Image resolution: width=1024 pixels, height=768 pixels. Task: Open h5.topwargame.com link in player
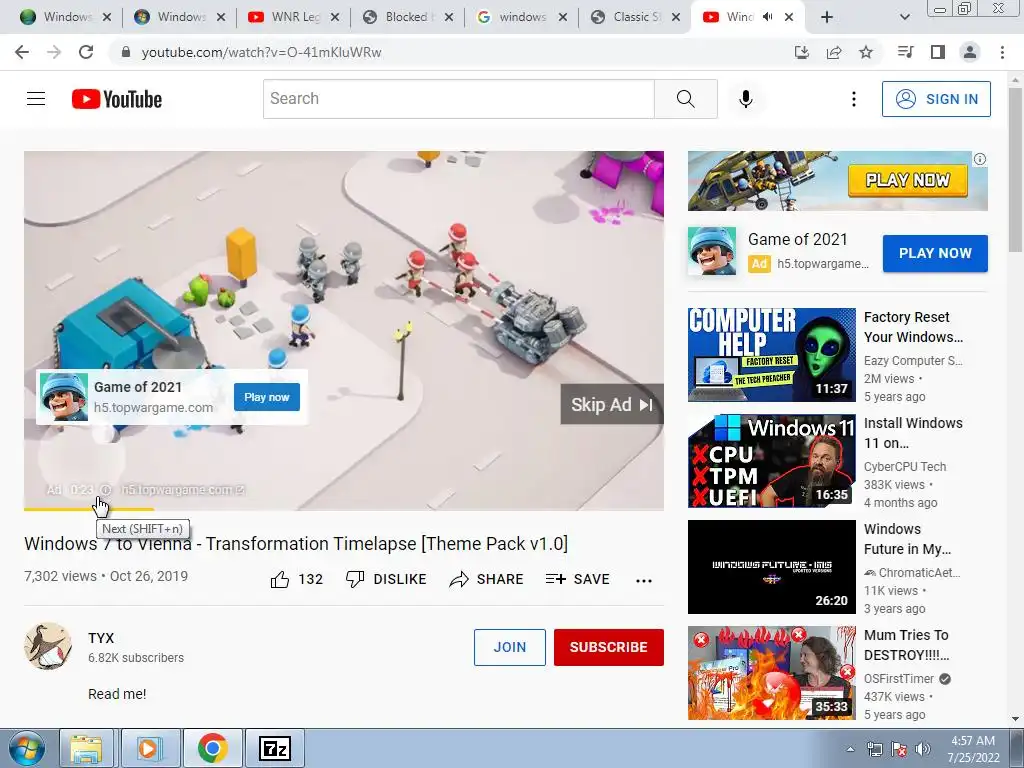point(183,490)
